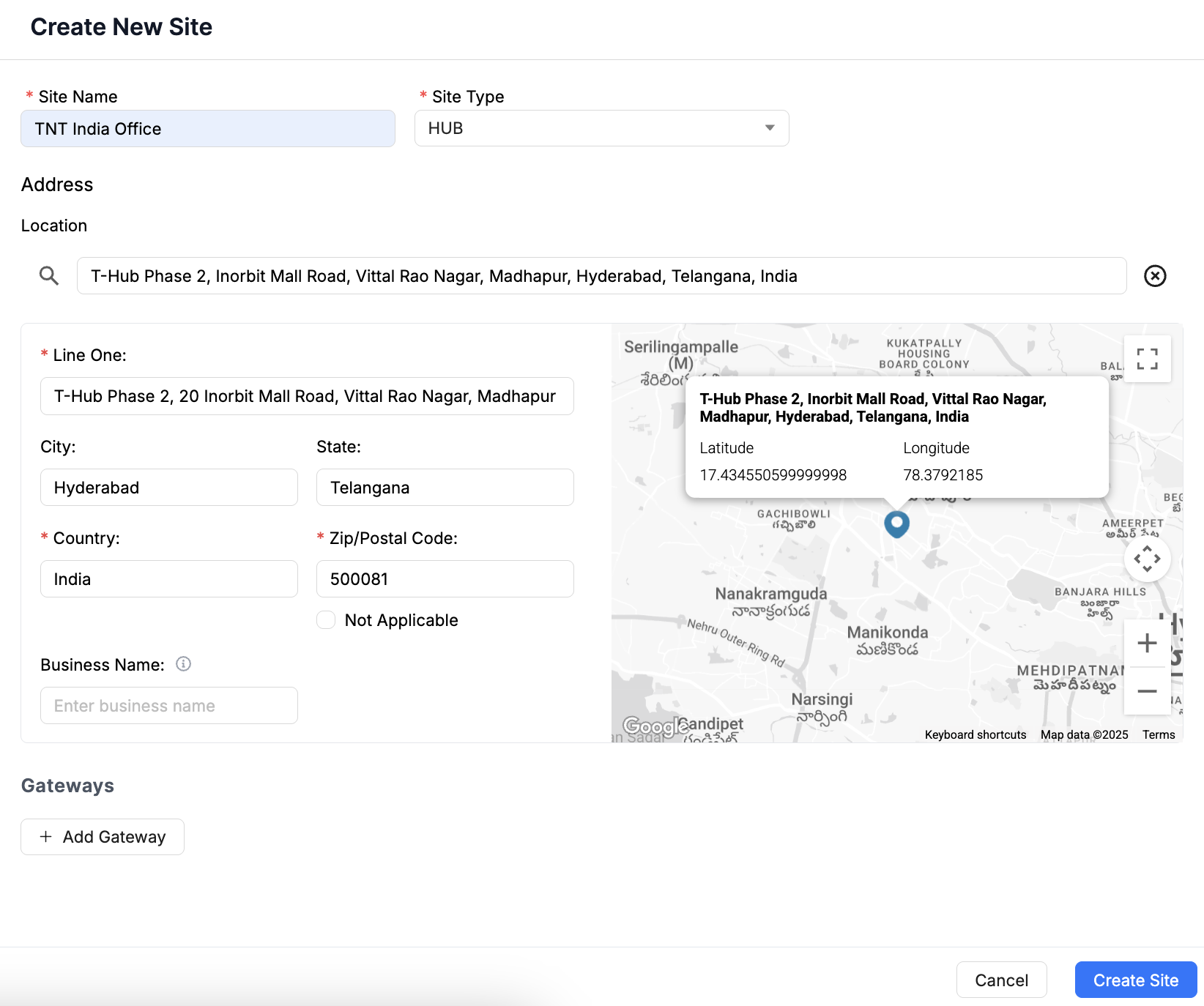This screenshot has height=1006, width=1204.
Task: Click the Add Gateway button
Action: coord(103,837)
